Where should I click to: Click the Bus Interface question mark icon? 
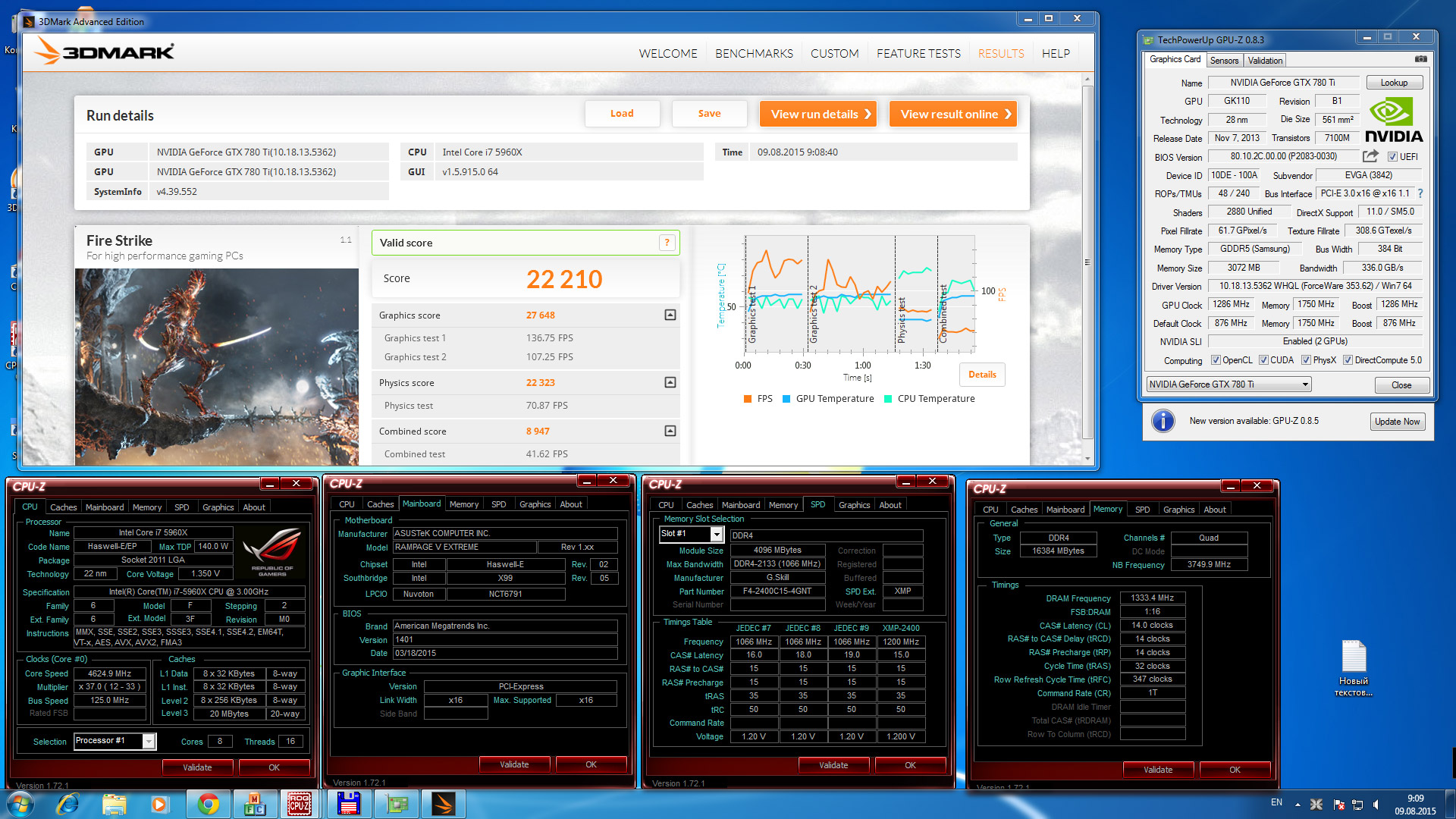point(1420,193)
